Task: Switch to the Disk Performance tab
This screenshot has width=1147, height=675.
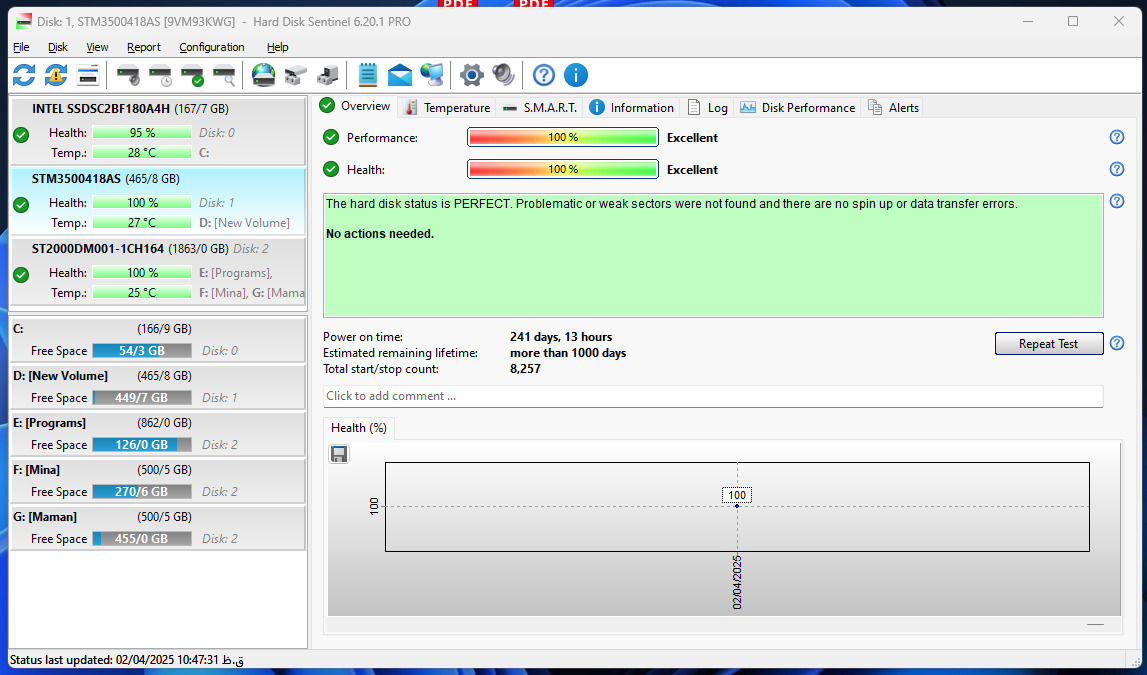Action: pyautogui.click(x=798, y=108)
